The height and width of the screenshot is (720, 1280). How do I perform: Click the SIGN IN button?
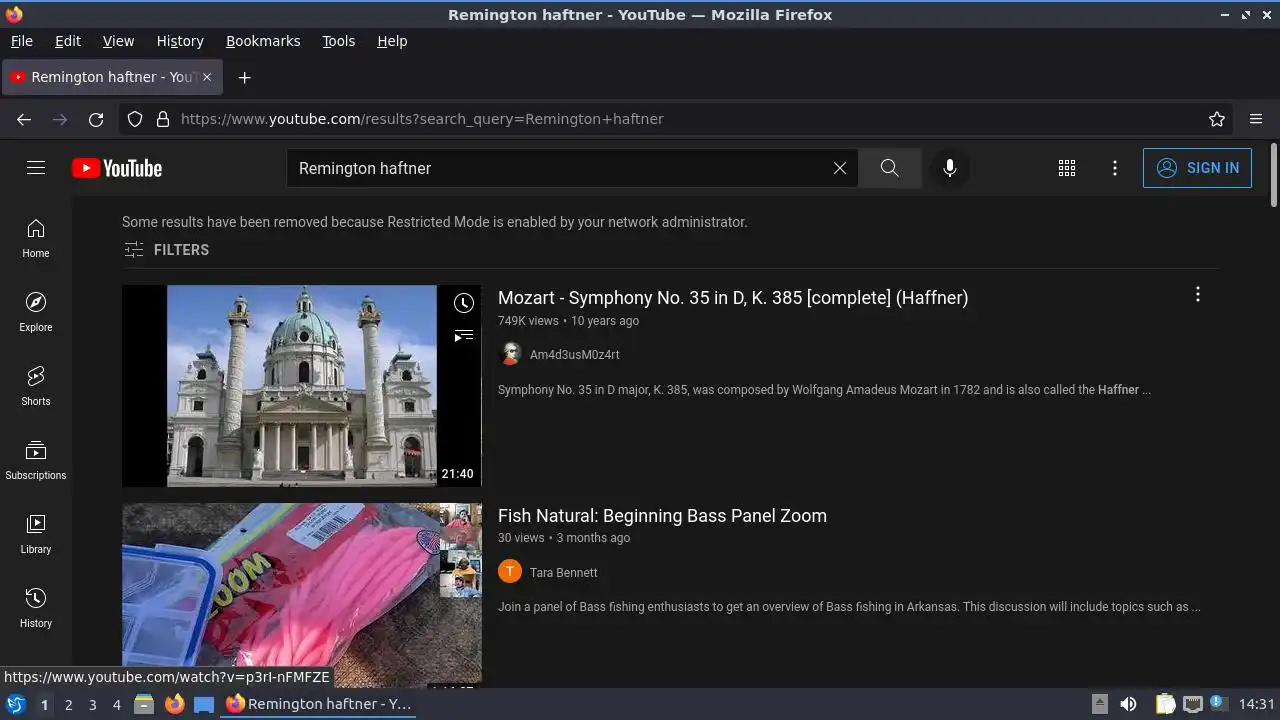click(x=1197, y=168)
